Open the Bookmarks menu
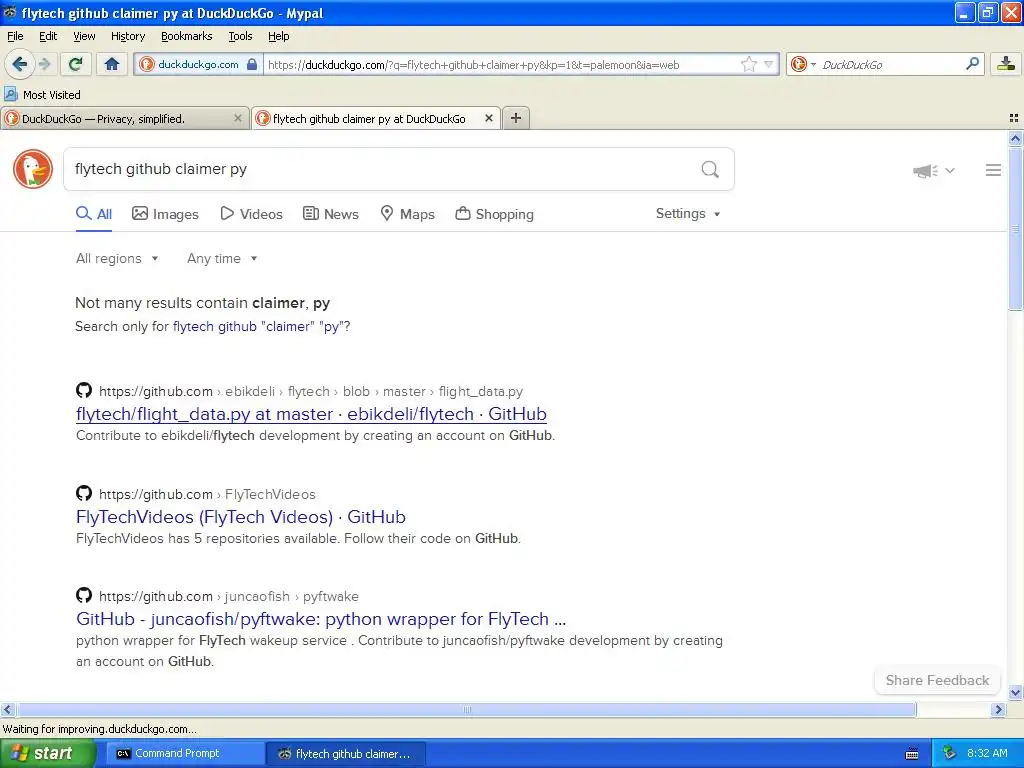 pos(187,36)
